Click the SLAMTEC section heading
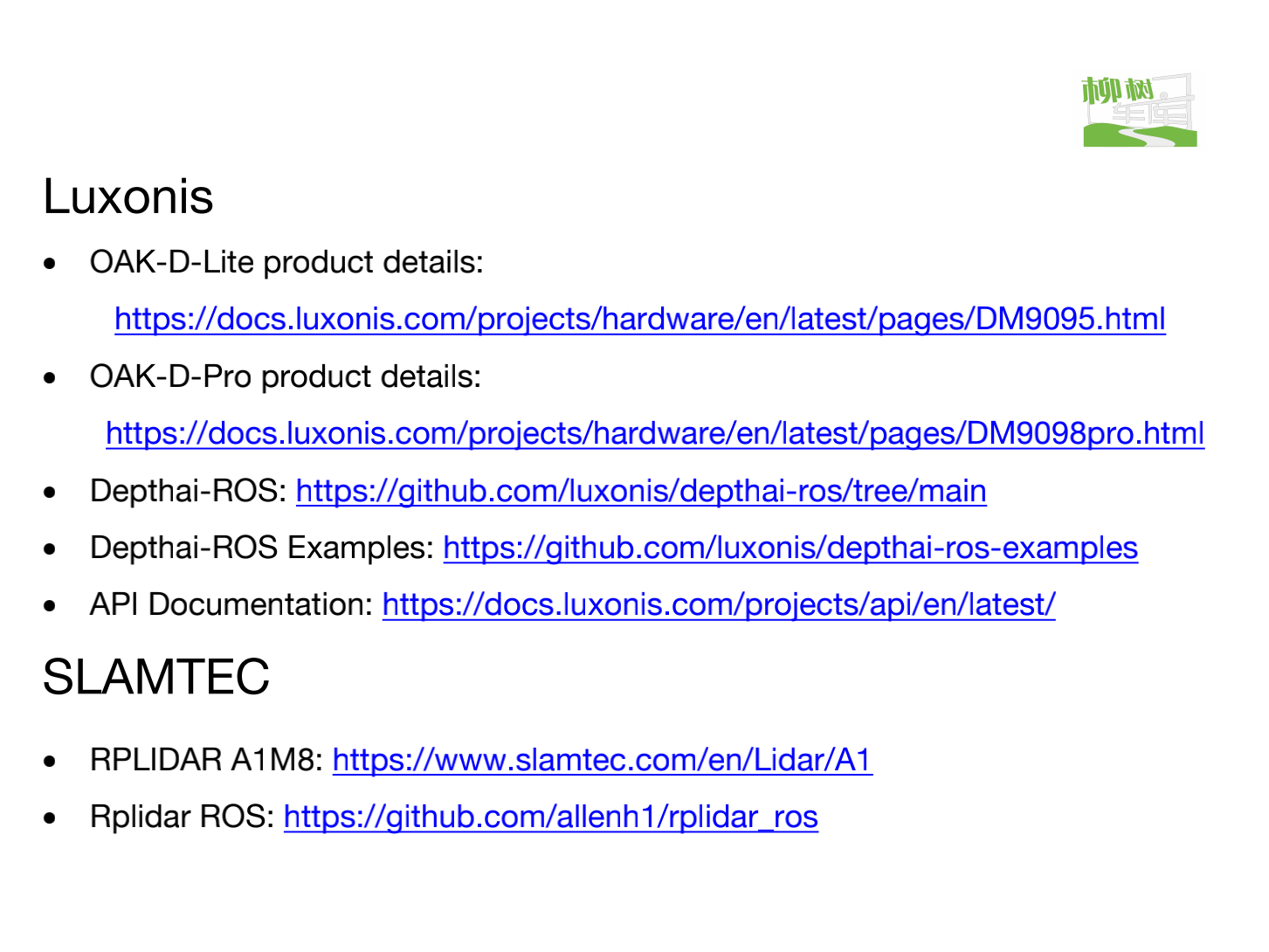This screenshot has height=952, width=1269. pyautogui.click(x=156, y=676)
